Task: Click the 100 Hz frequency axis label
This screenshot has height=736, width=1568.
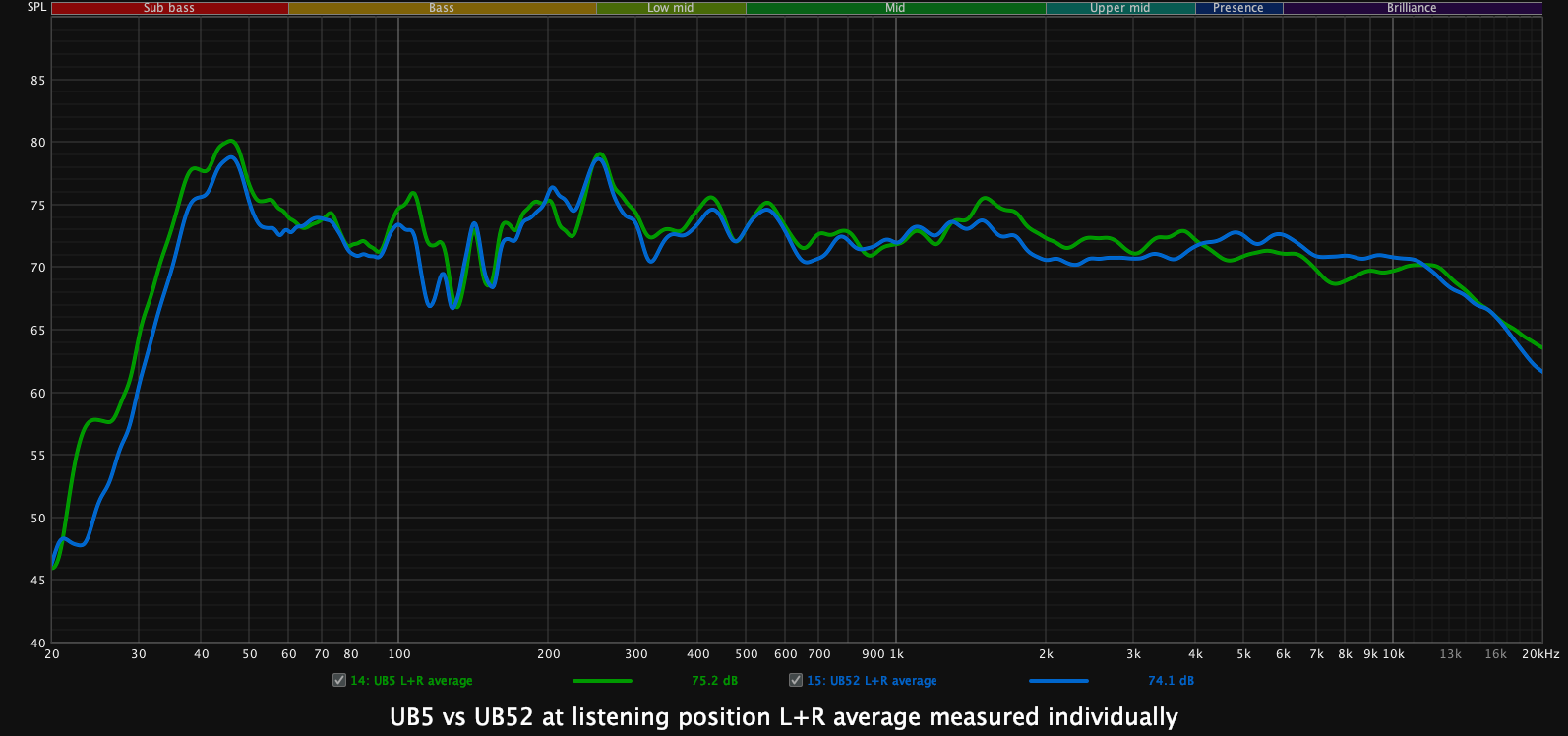Action: [x=398, y=654]
